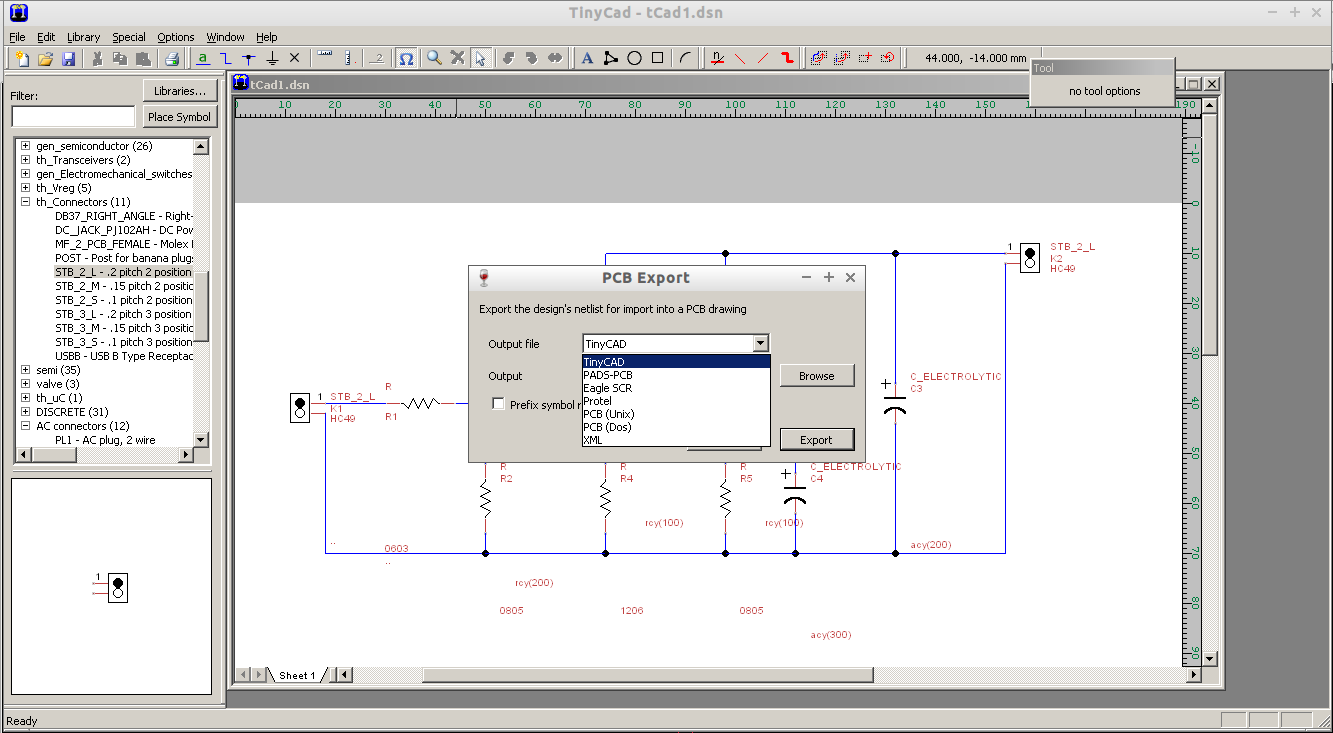The height and width of the screenshot is (733, 1333).
Task: Toggle the Prefix symbol checkbox
Action: [497, 403]
